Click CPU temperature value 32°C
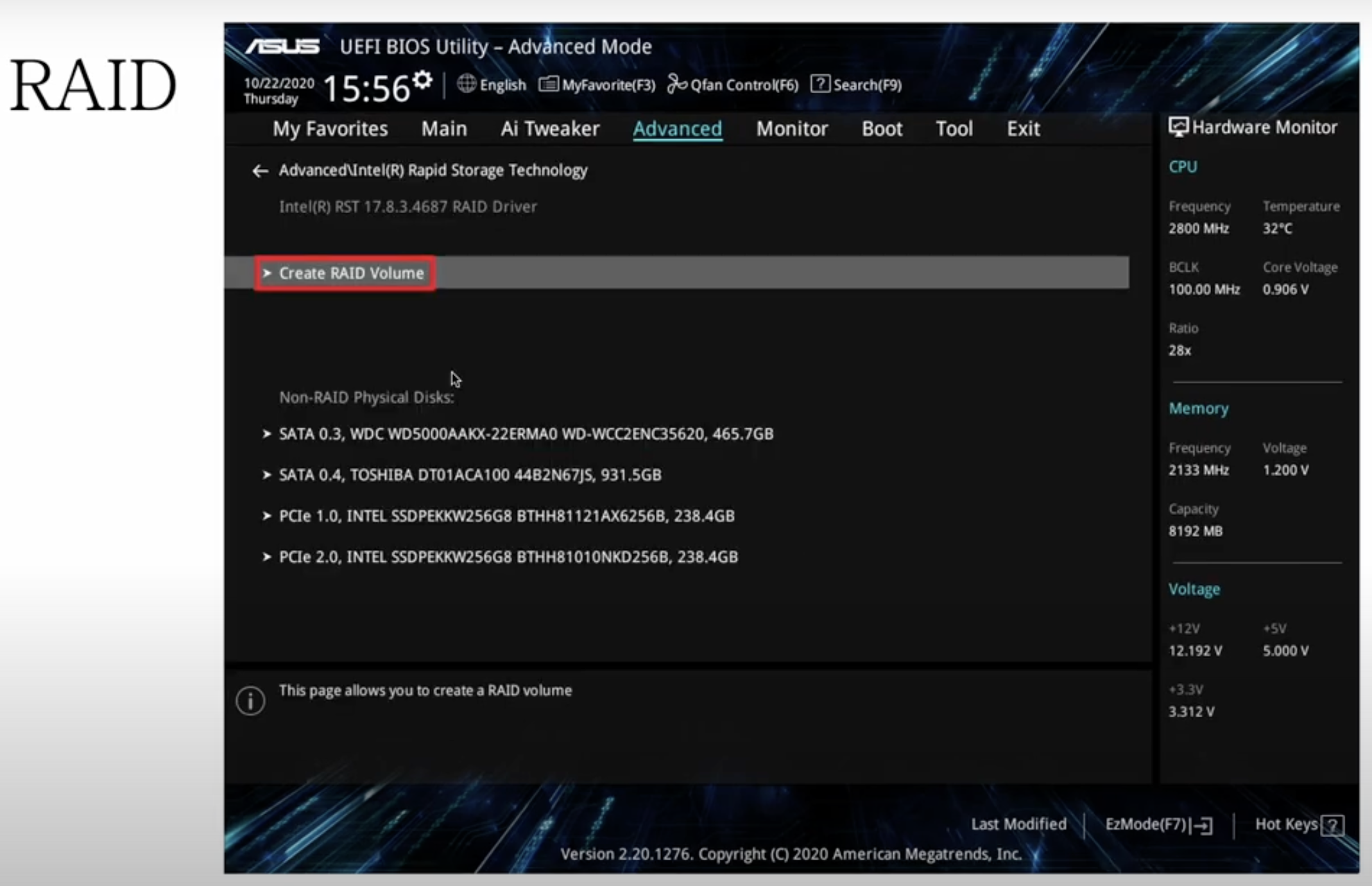 (x=1278, y=229)
